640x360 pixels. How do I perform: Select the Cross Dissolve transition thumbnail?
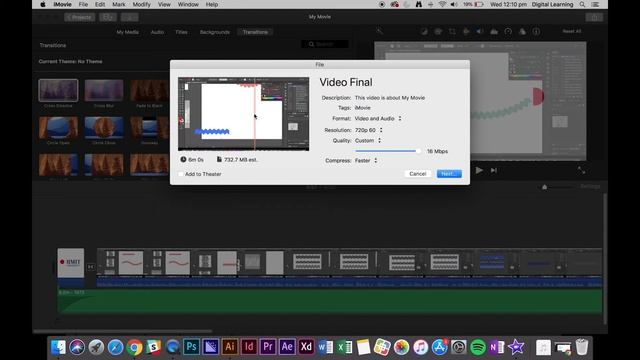[58, 90]
